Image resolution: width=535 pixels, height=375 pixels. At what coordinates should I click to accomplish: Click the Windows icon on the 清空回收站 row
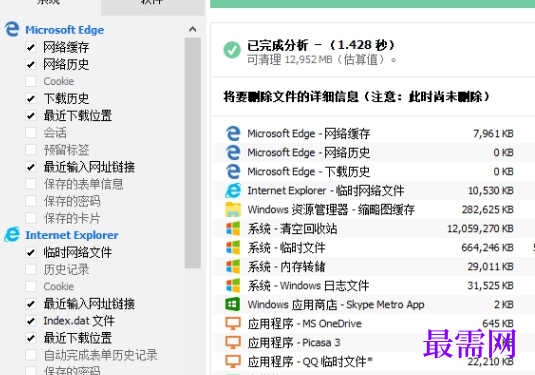(x=233, y=229)
